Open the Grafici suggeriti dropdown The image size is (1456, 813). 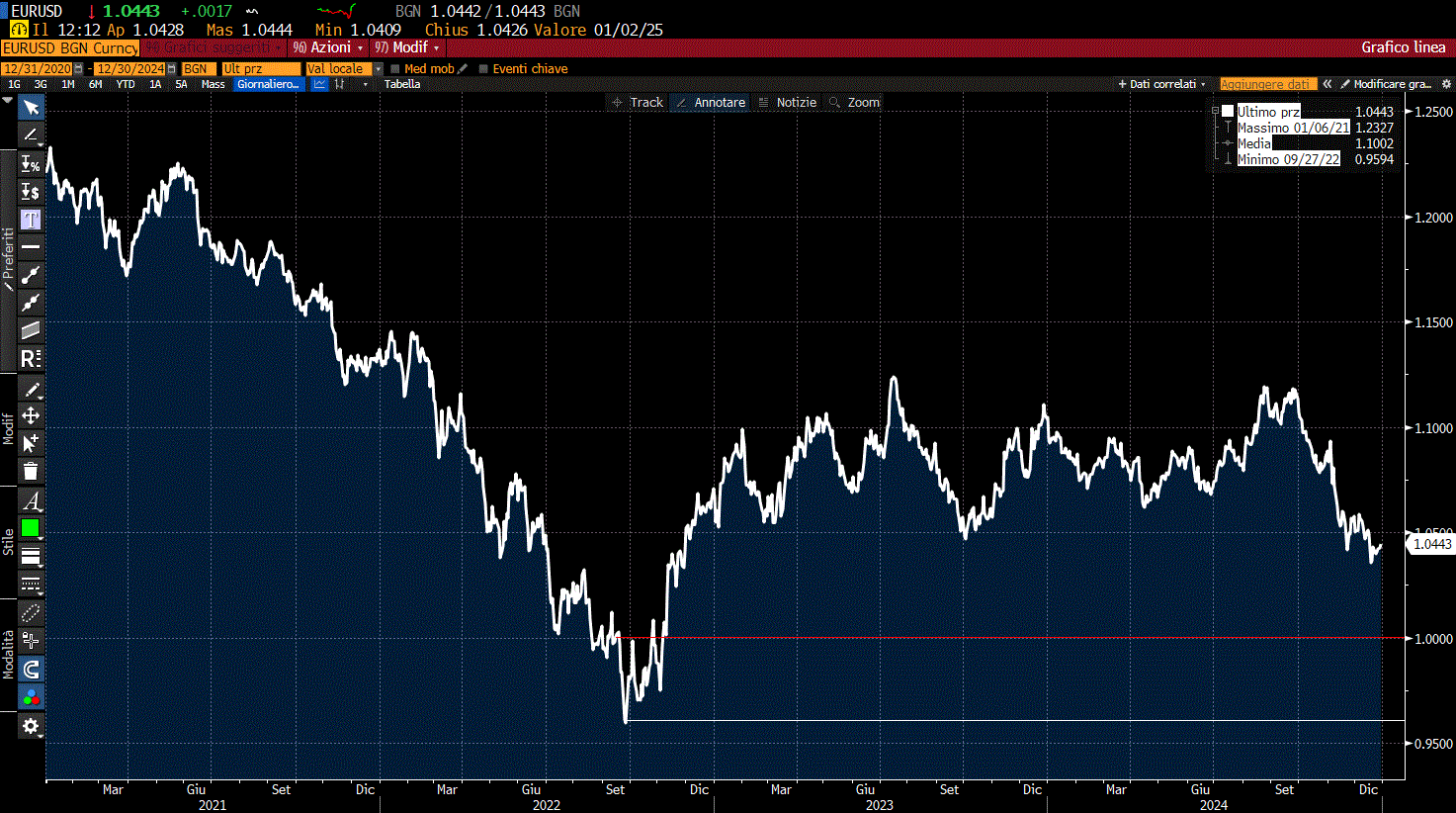coord(214,47)
